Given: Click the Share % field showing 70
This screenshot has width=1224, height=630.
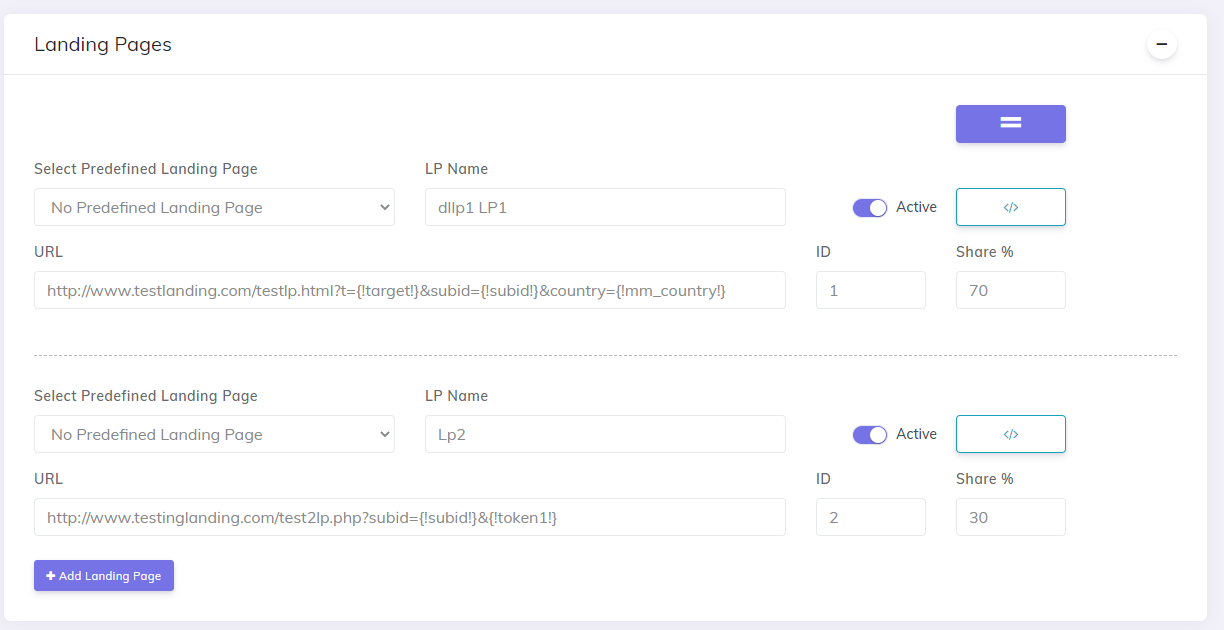Looking at the screenshot, I should [1011, 290].
